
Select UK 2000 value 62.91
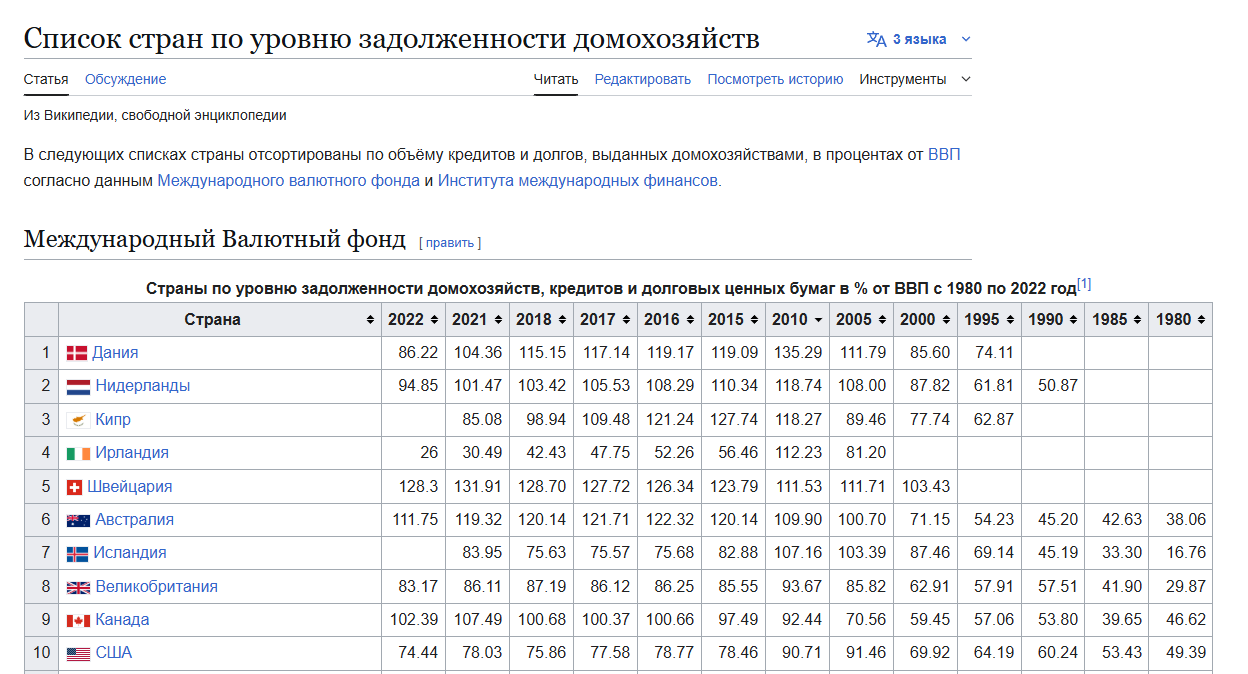929,587
